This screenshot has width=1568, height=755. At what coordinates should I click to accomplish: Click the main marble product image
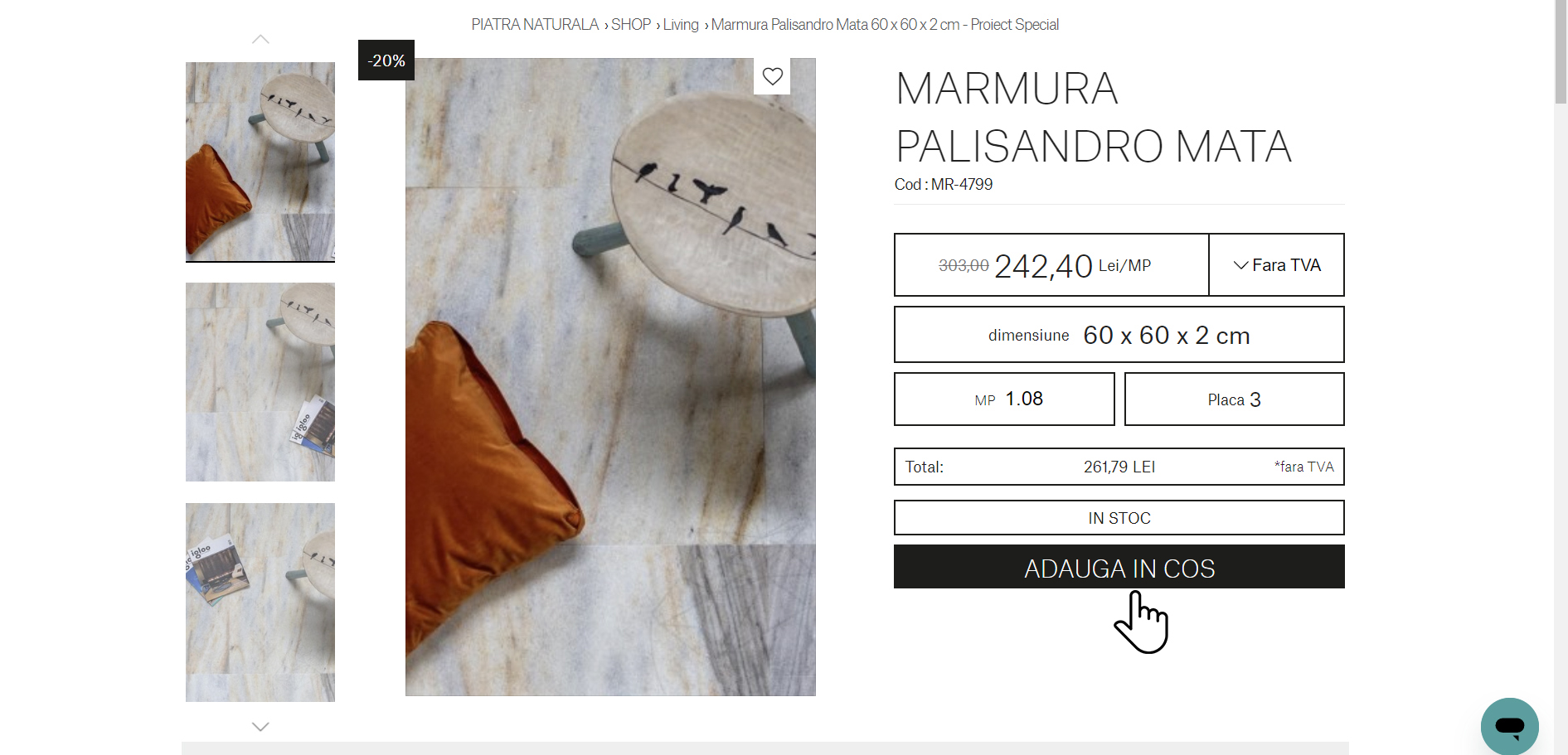[x=610, y=377]
